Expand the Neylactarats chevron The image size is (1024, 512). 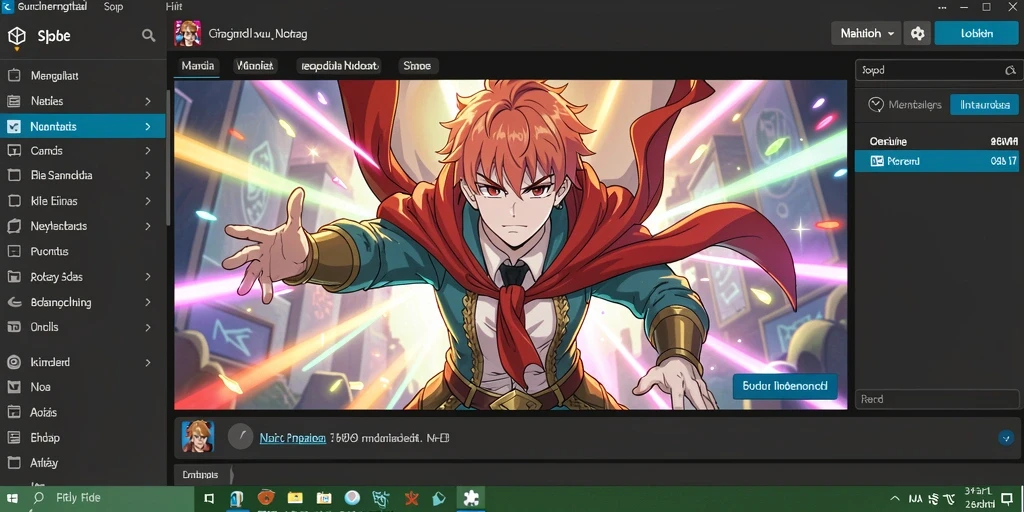148,226
